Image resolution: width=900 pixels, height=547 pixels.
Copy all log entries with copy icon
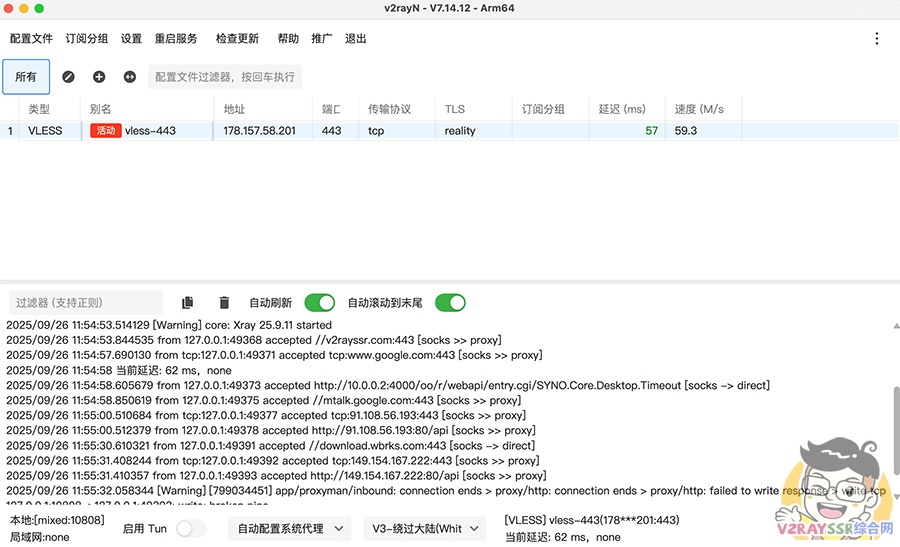click(187, 303)
